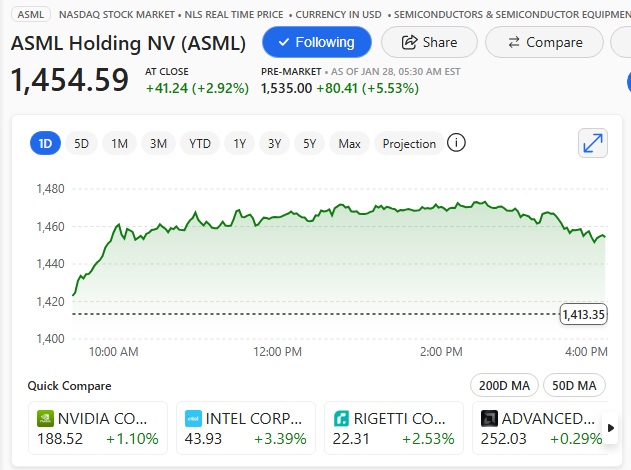Open the Projection chart view
Screen dimensions: 631x470
[x=409, y=143]
